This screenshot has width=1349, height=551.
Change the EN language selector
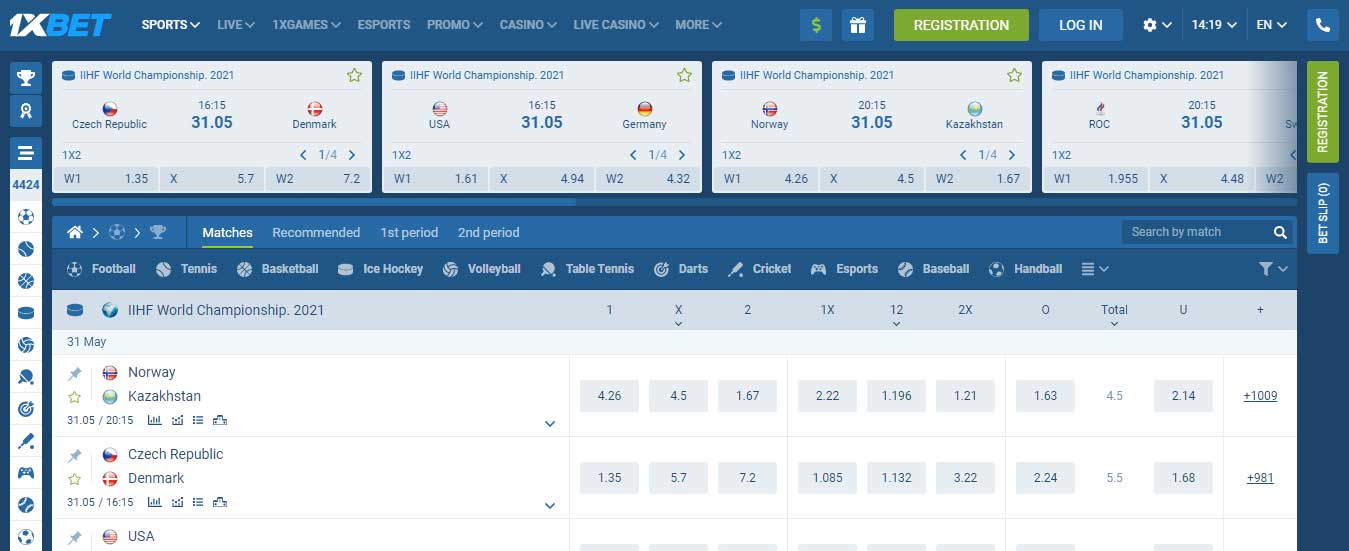click(x=1272, y=25)
